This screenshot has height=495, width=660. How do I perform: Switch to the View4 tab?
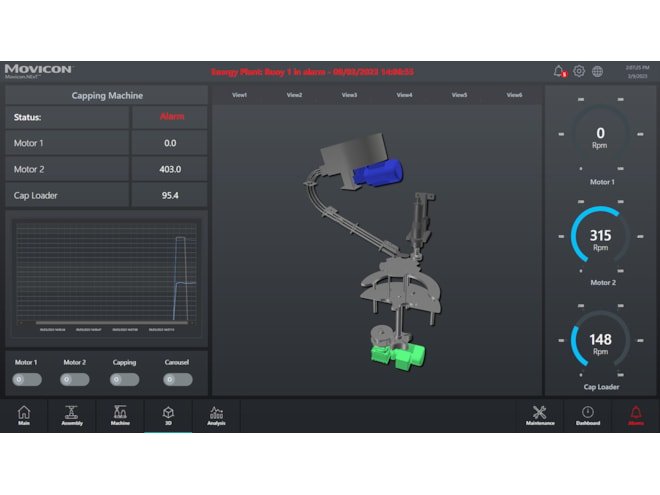(404, 95)
